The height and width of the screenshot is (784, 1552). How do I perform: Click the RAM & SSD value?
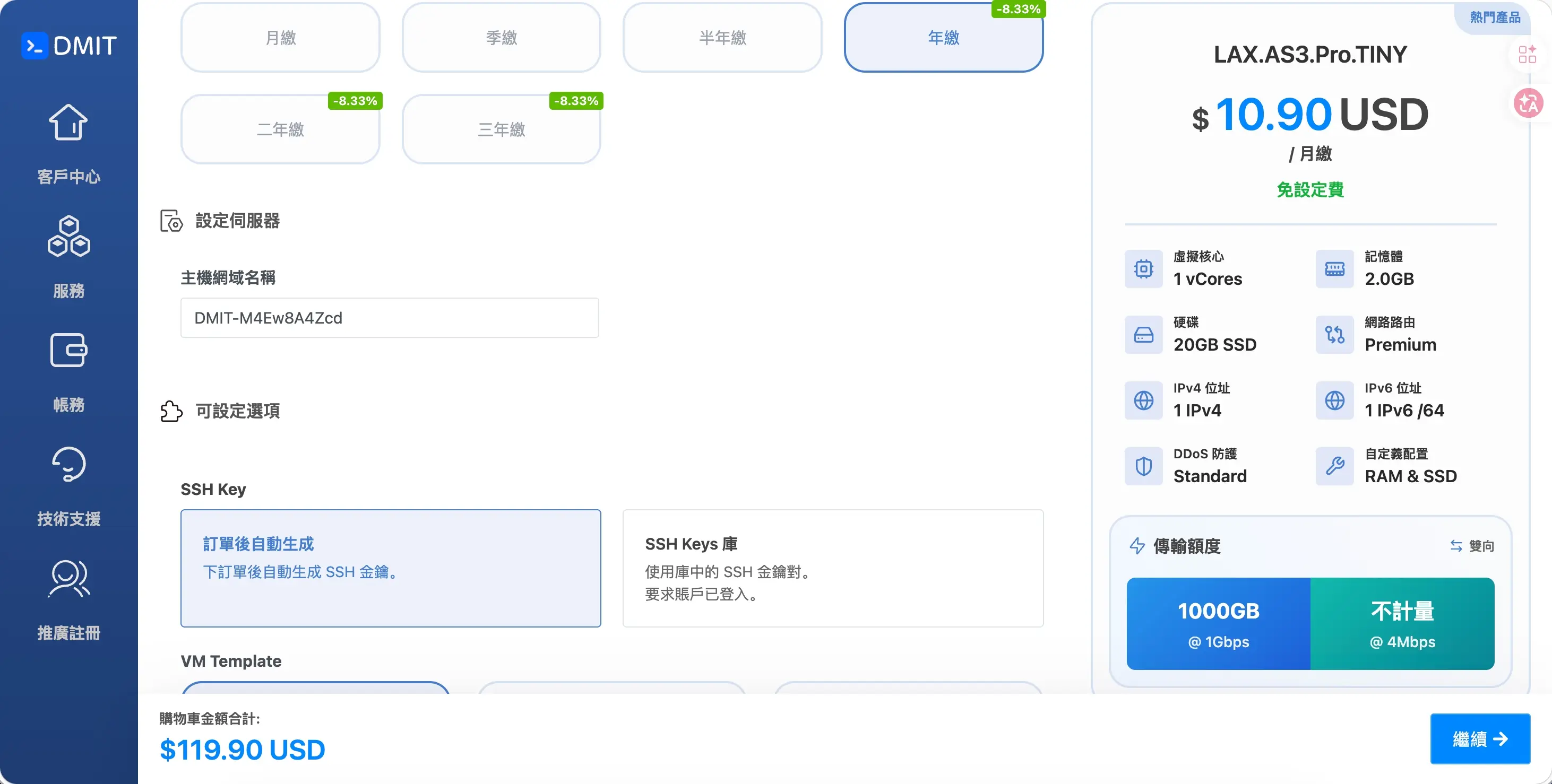click(x=1410, y=476)
